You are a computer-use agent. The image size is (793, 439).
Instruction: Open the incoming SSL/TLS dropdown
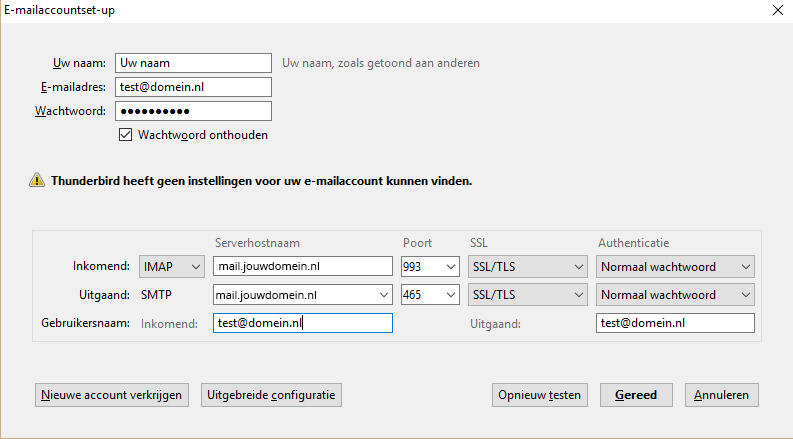click(x=527, y=266)
